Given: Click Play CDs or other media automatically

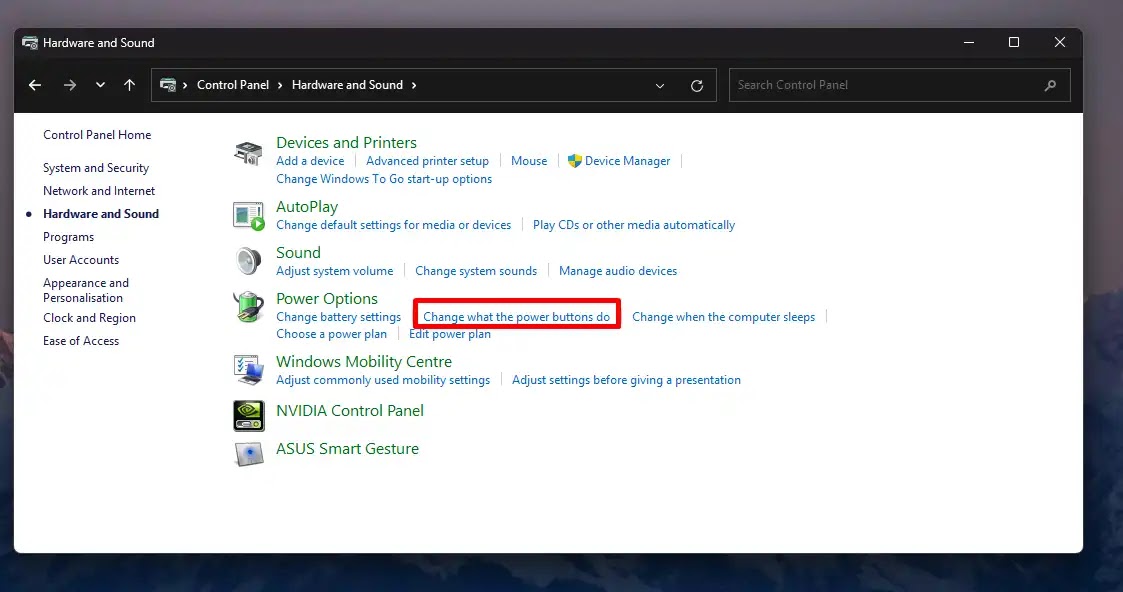Looking at the screenshot, I should point(634,225).
